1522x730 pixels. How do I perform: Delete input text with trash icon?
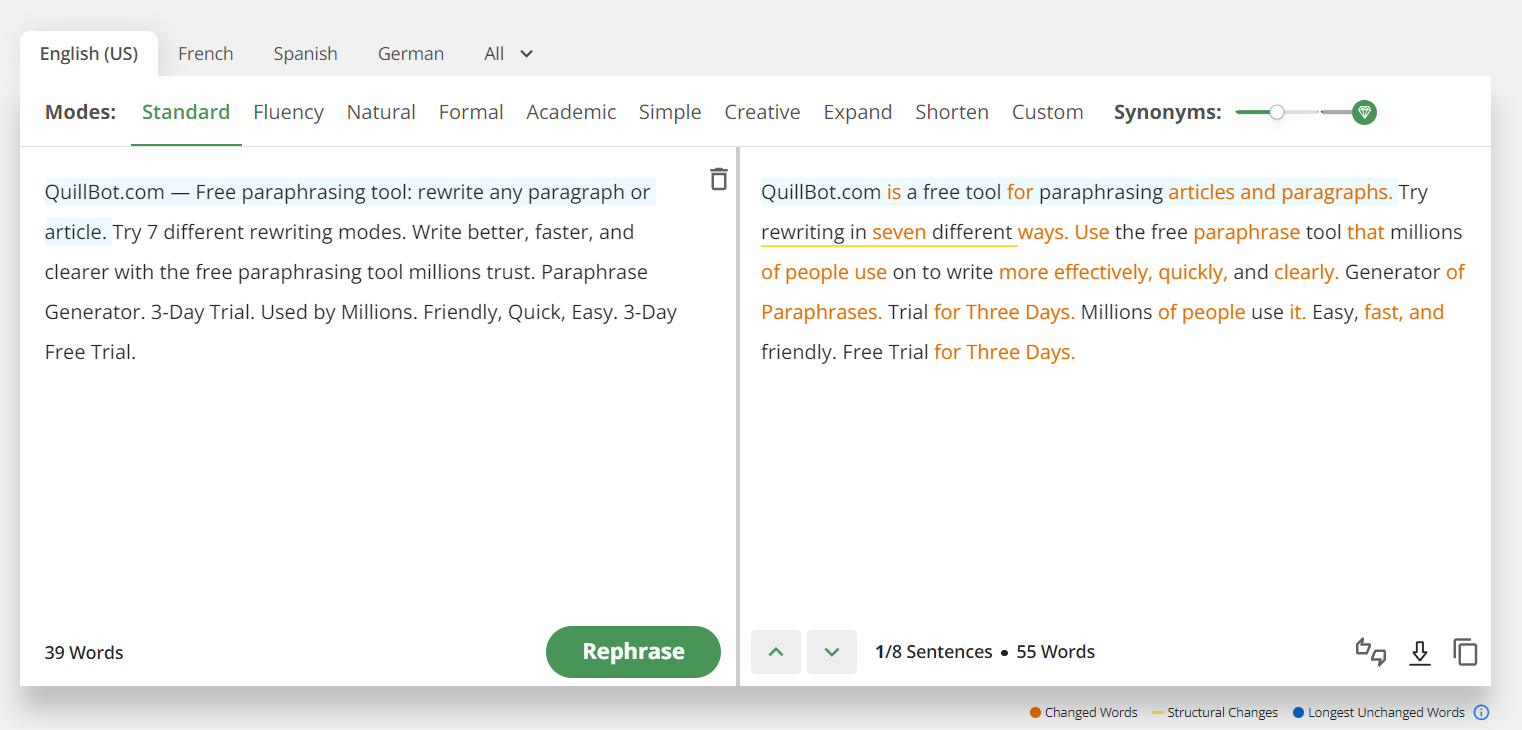click(x=718, y=179)
